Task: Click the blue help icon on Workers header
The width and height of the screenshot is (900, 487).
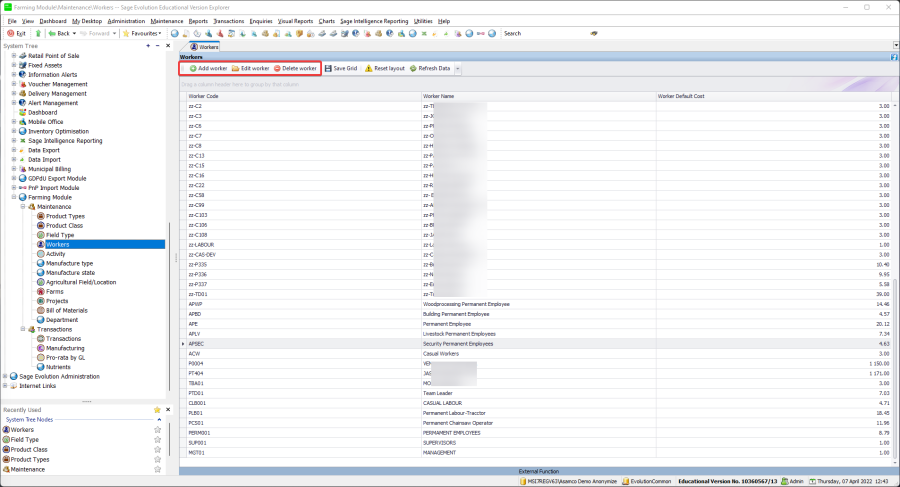Action: pyautogui.click(x=893, y=58)
